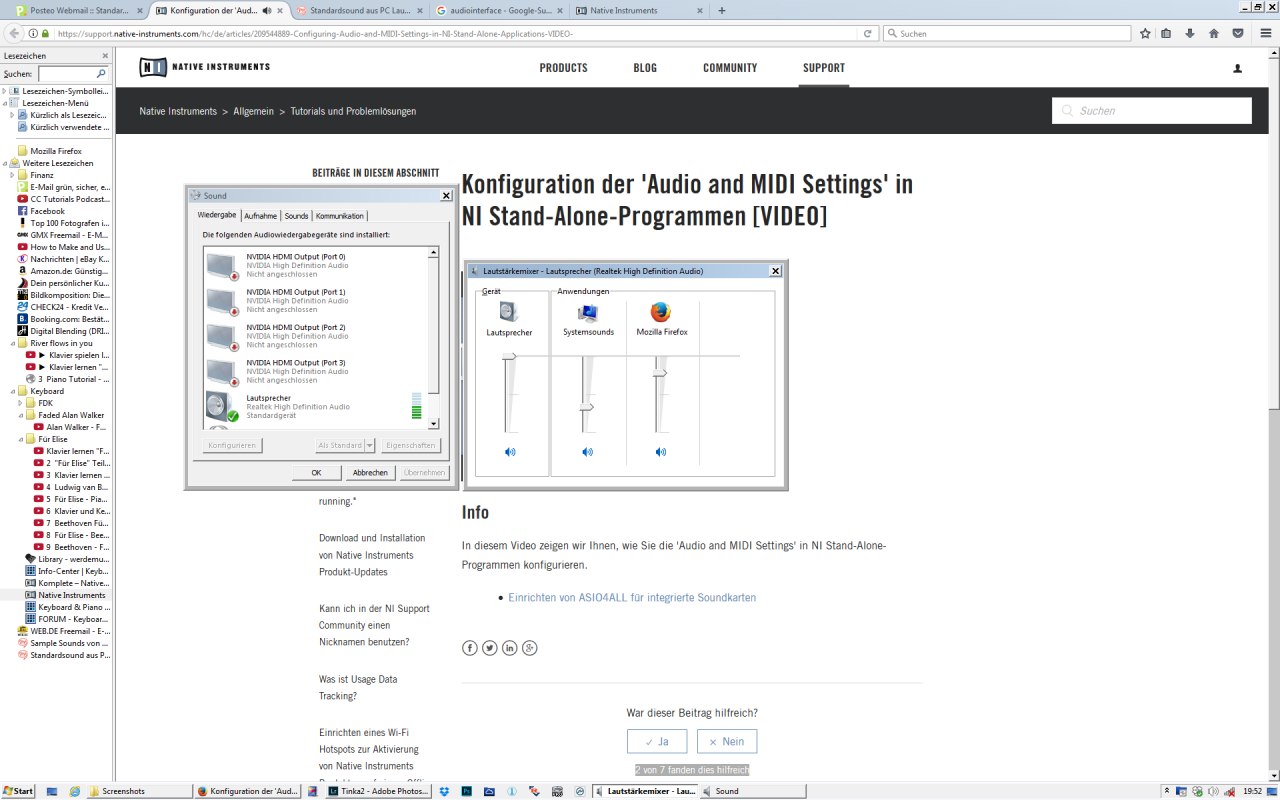1280x800 pixels.
Task: Click the Systemsounds icon in volume mixer
Action: coord(588,312)
